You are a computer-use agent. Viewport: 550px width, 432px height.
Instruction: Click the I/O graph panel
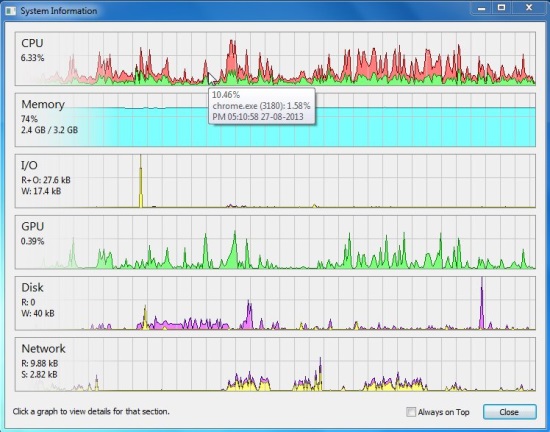275,181
